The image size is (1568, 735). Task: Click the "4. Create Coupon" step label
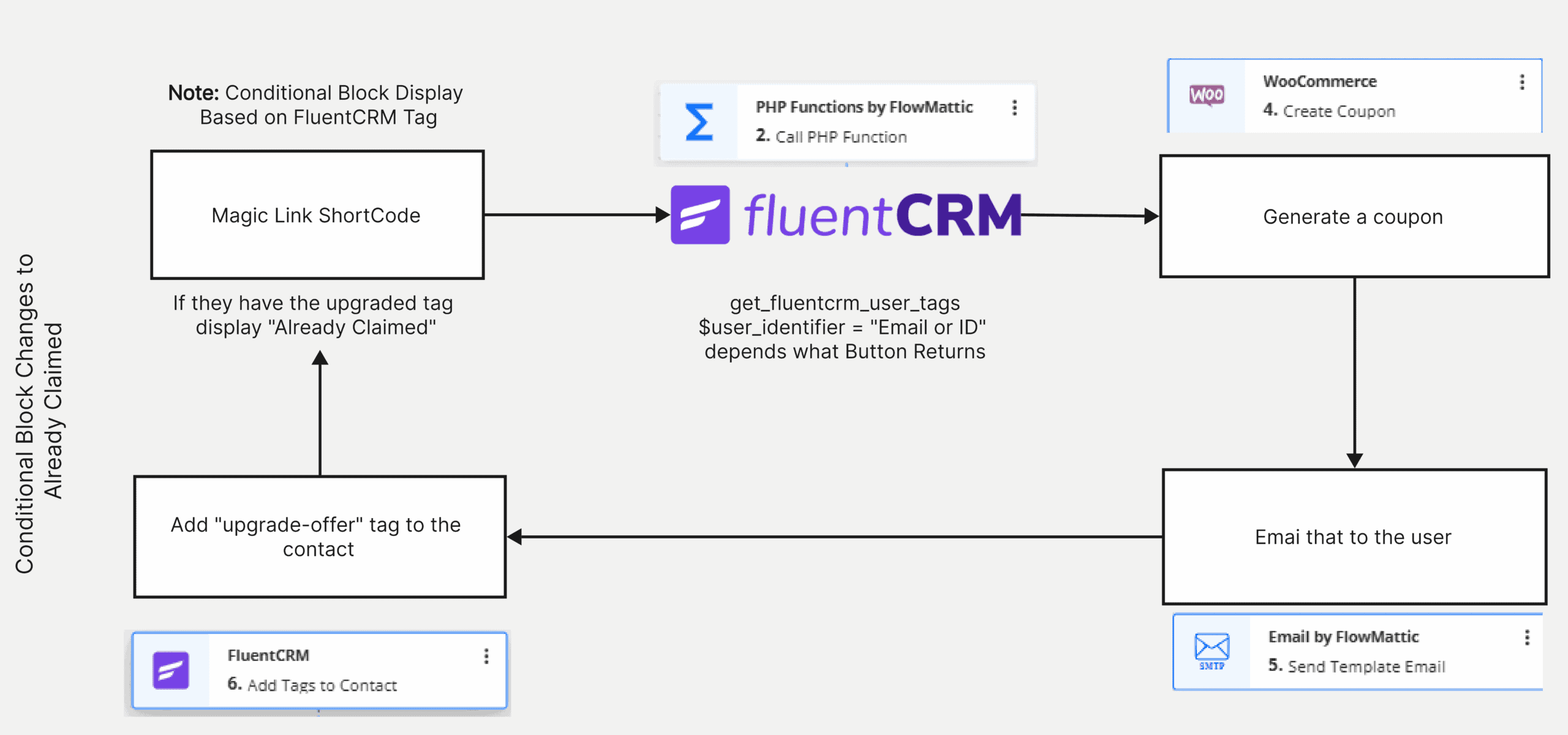(x=1329, y=111)
